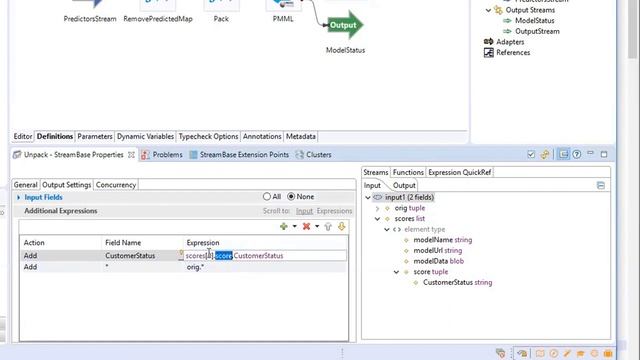Select the All radio button
Image resolution: width=640 pixels, height=360 pixels.
pyautogui.click(x=267, y=197)
